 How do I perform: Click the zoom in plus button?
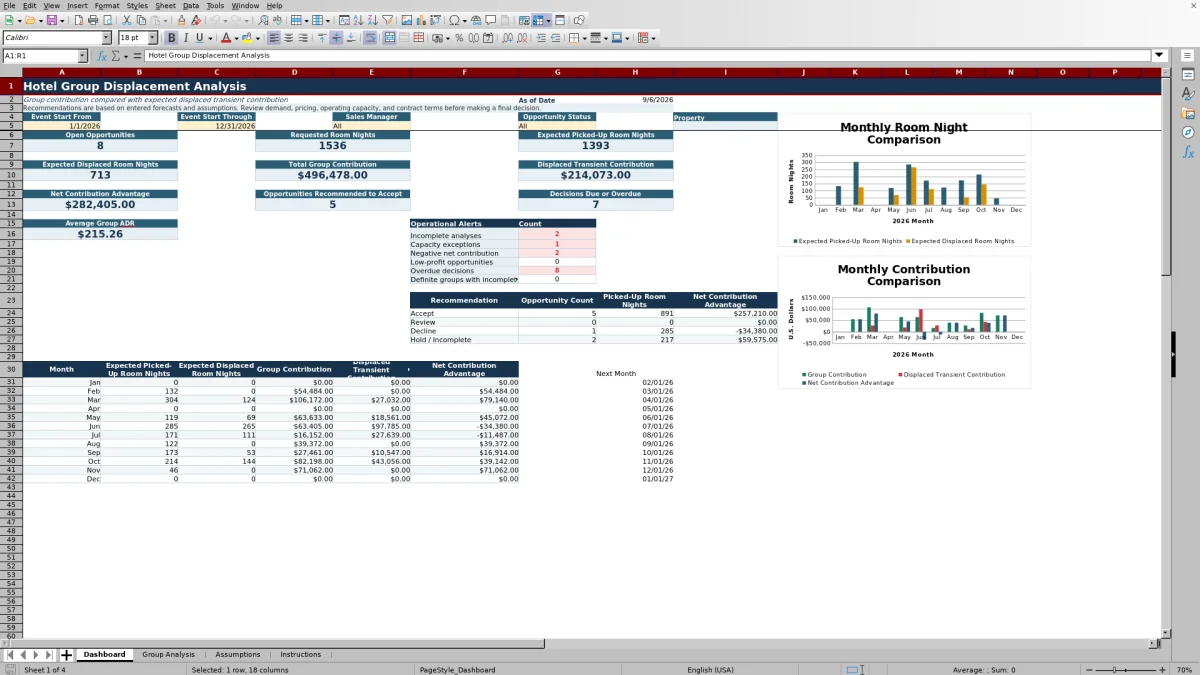(x=1161, y=670)
